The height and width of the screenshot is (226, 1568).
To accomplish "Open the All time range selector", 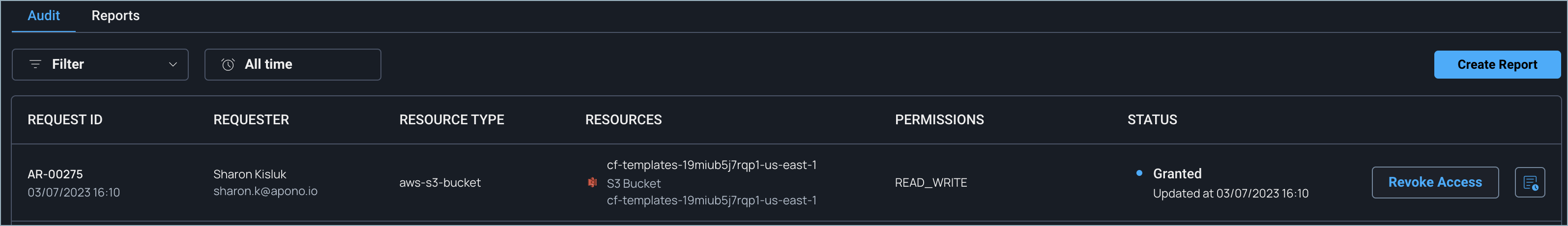I will (x=292, y=64).
